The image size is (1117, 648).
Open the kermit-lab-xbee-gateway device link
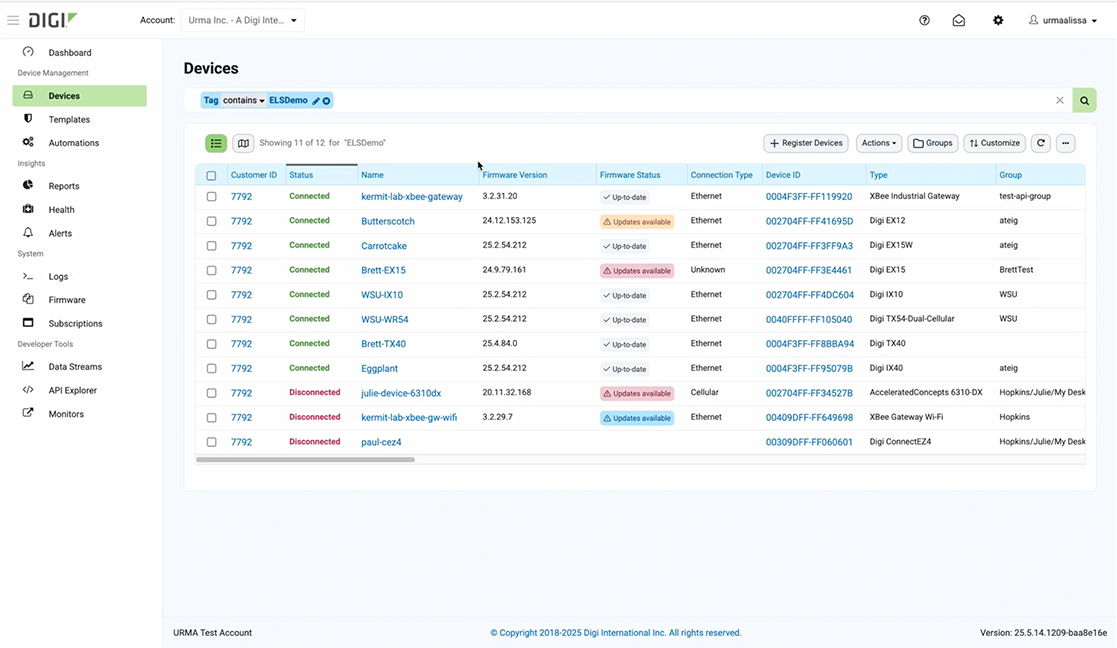(x=411, y=197)
